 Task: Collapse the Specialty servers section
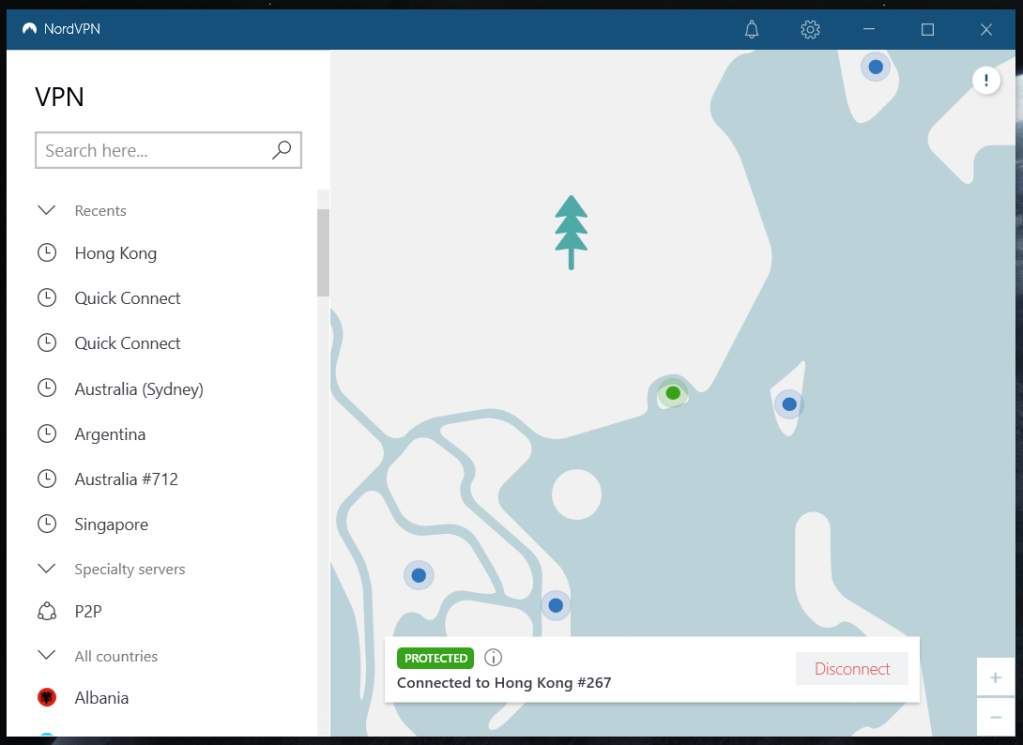(46, 569)
